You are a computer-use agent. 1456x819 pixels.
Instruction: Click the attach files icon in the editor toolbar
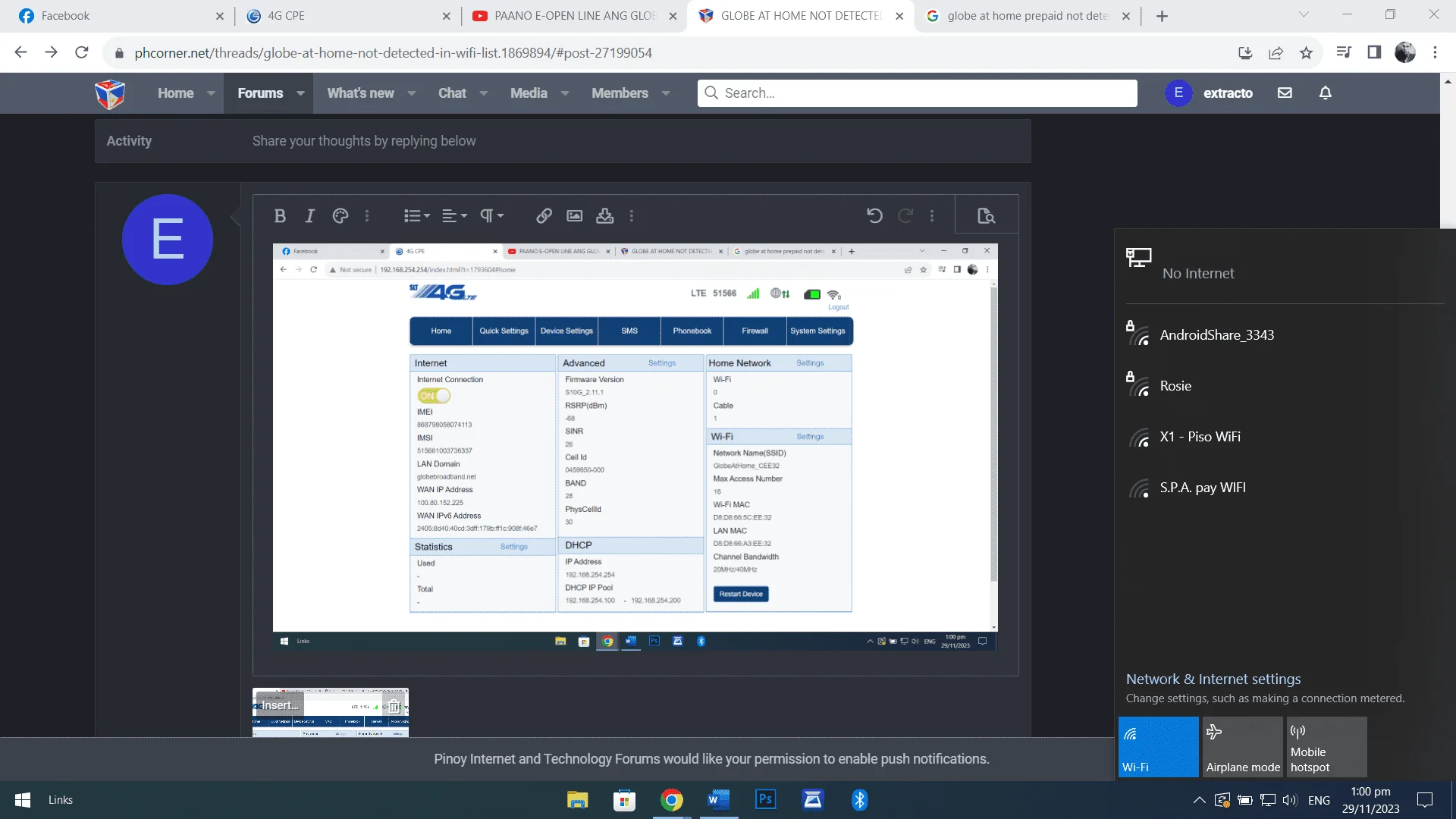[x=604, y=216]
